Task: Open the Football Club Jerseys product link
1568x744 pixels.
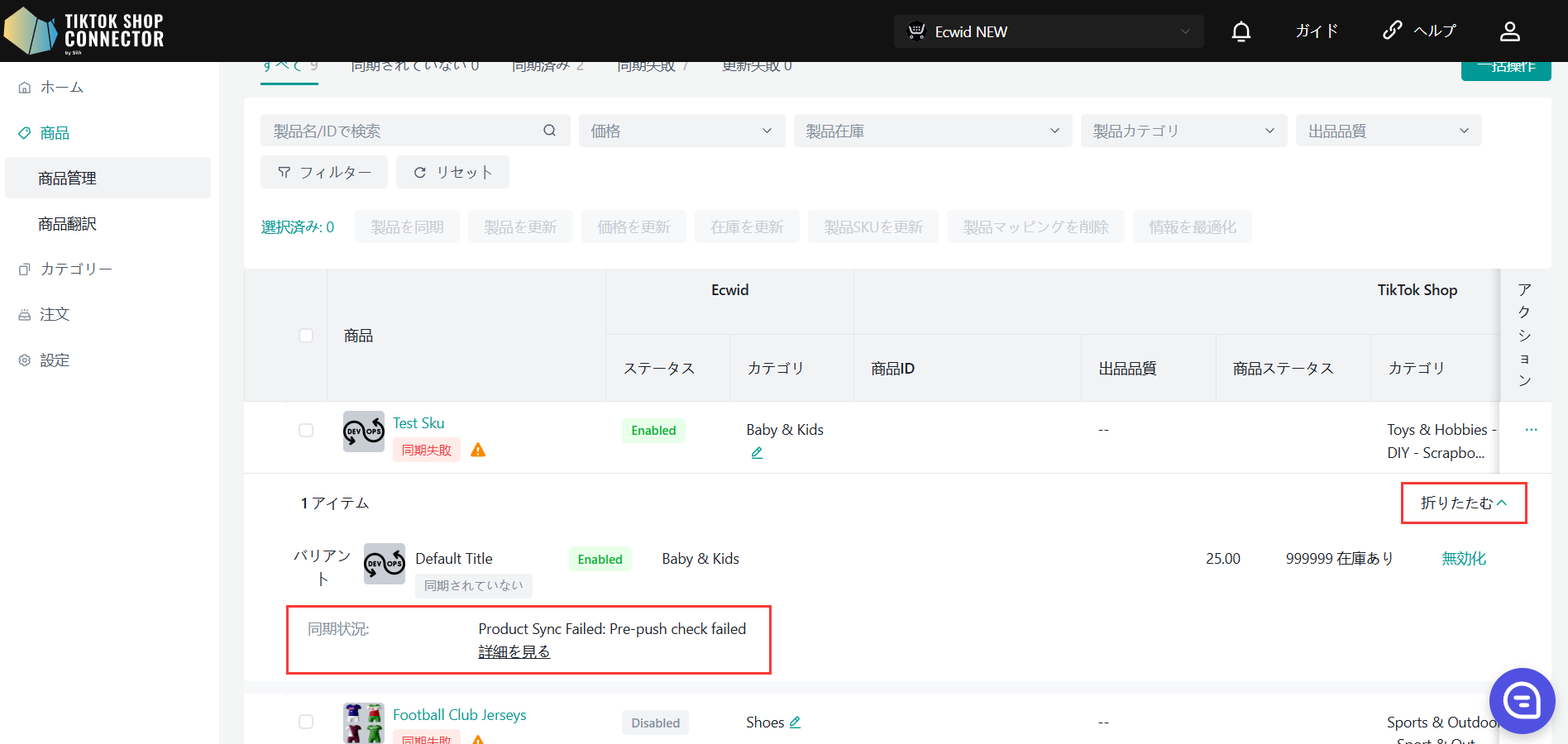Action: pos(460,715)
